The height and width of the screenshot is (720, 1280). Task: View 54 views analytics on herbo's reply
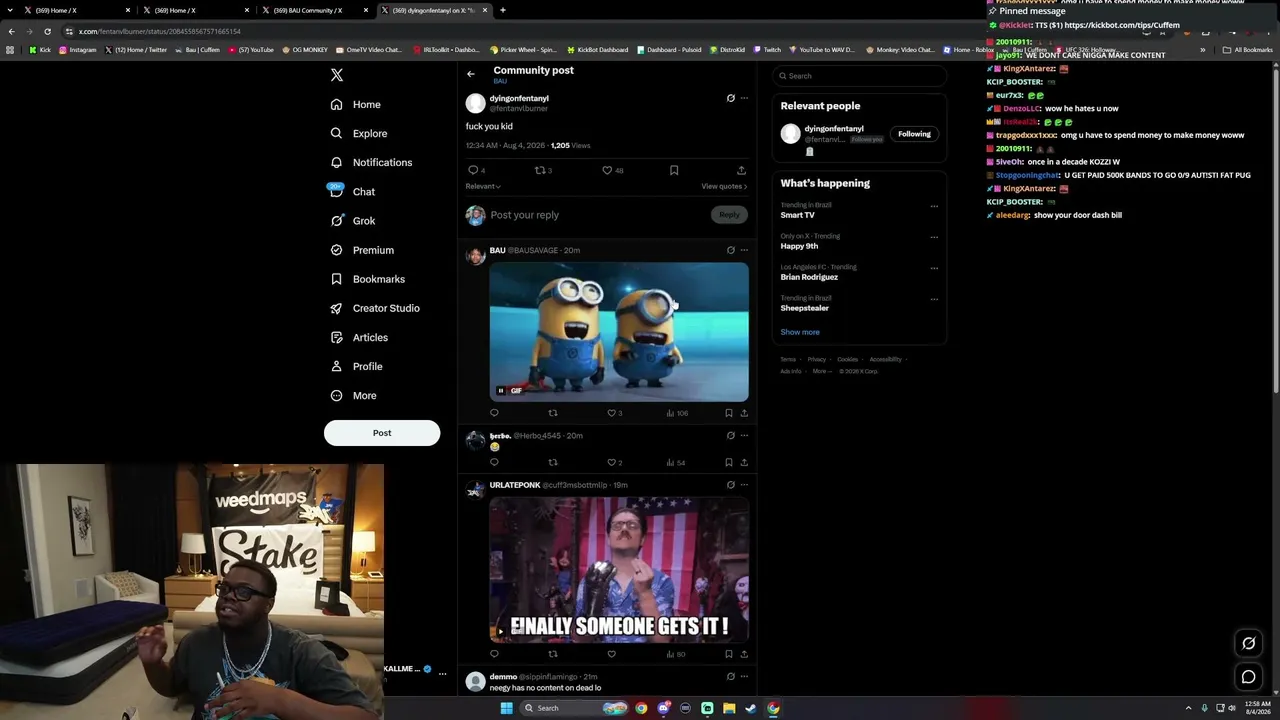tap(676, 463)
